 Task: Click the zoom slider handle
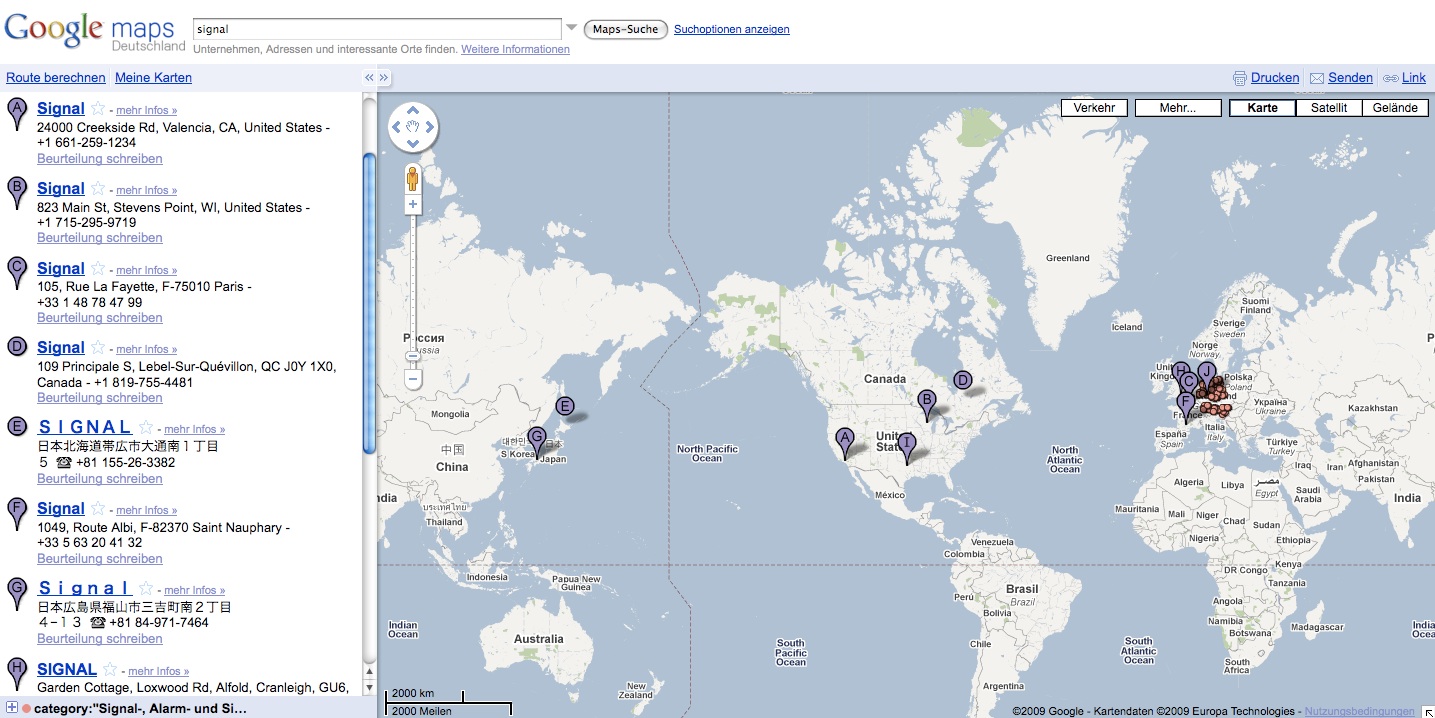[x=413, y=356]
